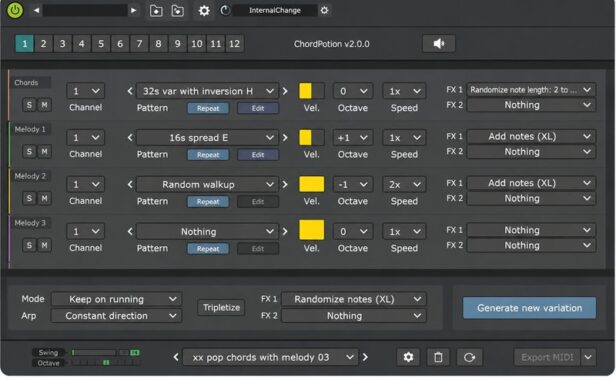Open the Melody 1 Octave dropdown showing +1
Viewport: 616px width, 380px height.
click(352, 138)
